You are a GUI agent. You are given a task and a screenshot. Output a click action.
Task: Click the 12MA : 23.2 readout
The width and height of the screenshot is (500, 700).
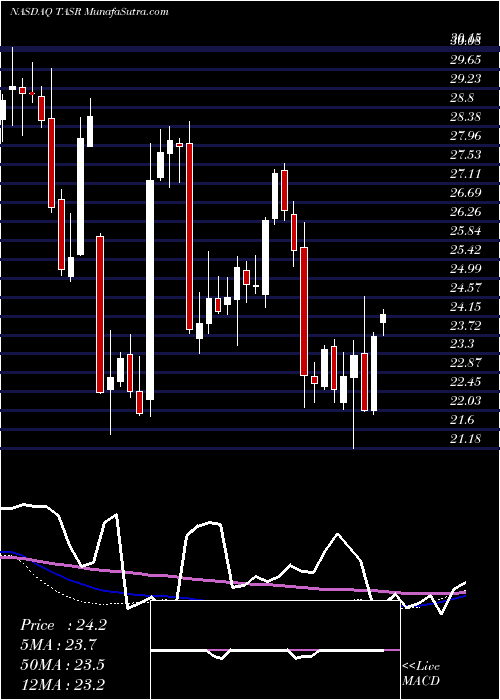[x=62, y=684]
